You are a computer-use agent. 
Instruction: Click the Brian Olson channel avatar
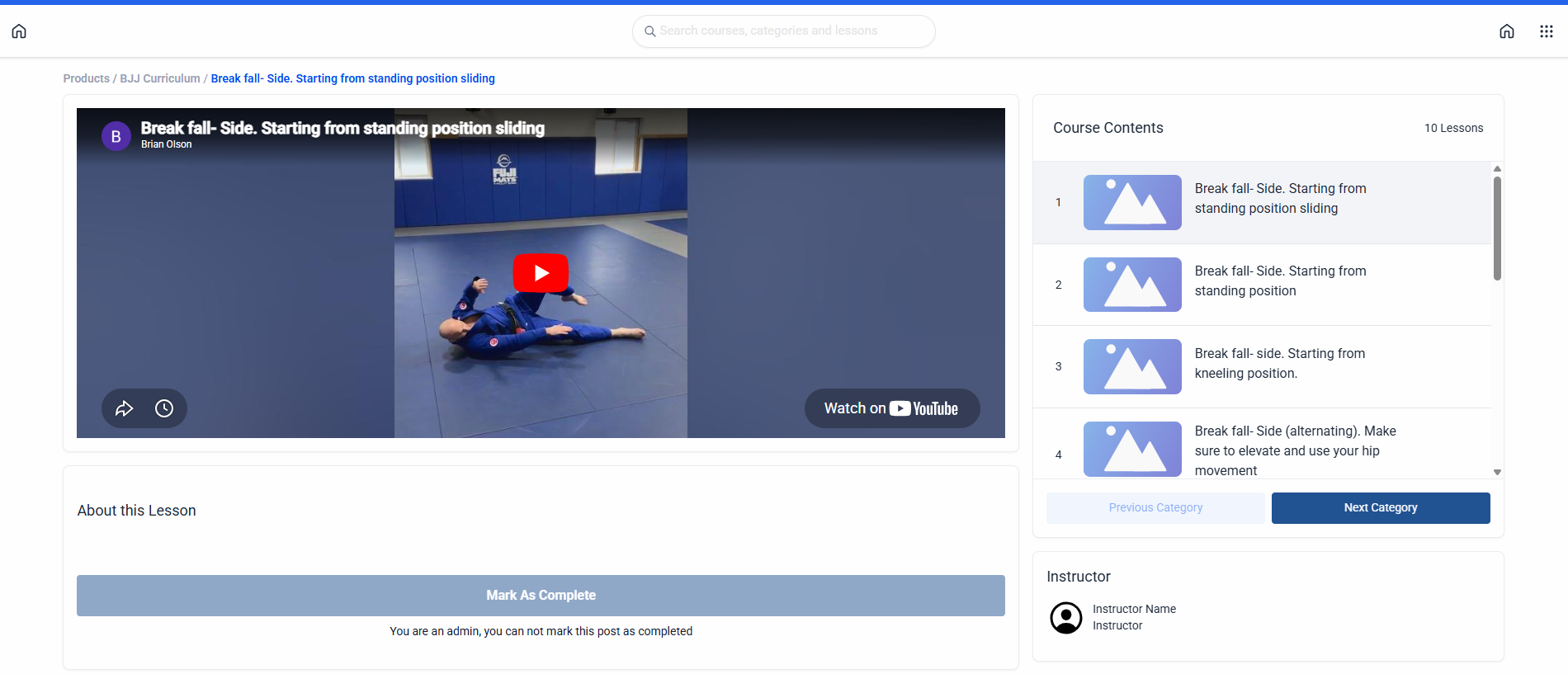pos(116,136)
